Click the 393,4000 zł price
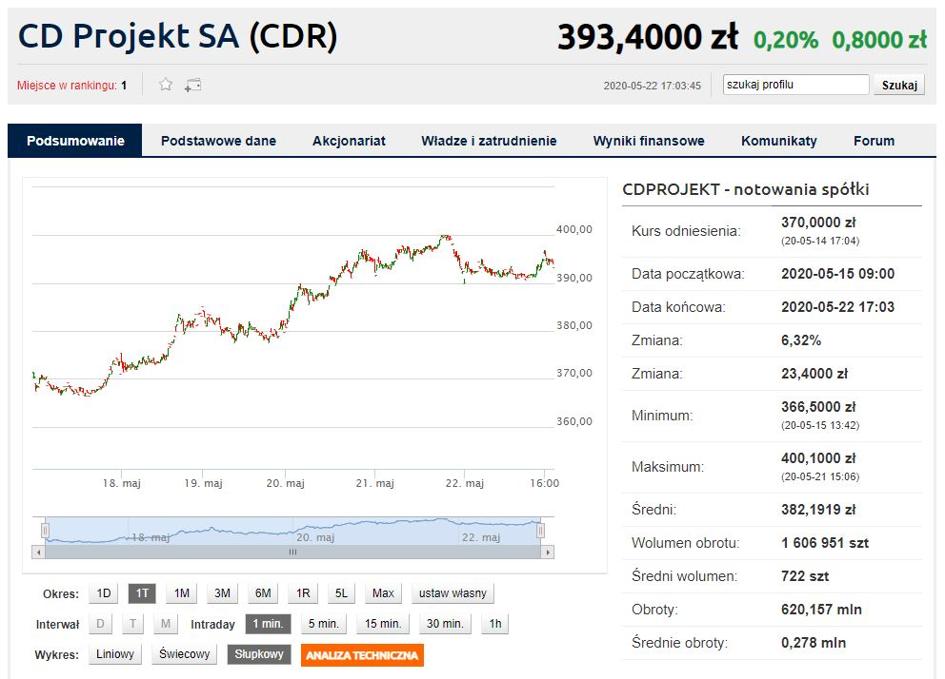Image resolution: width=945 pixels, height=679 pixels. click(x=647, y=37)
